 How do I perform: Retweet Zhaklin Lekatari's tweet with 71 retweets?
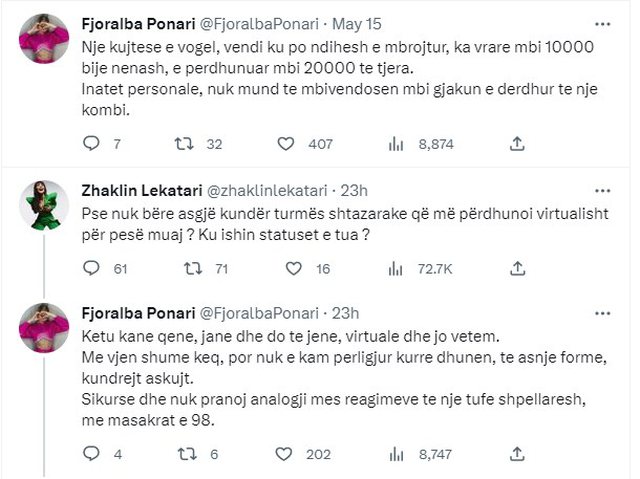pyautogui.click(x=183, y=268)
